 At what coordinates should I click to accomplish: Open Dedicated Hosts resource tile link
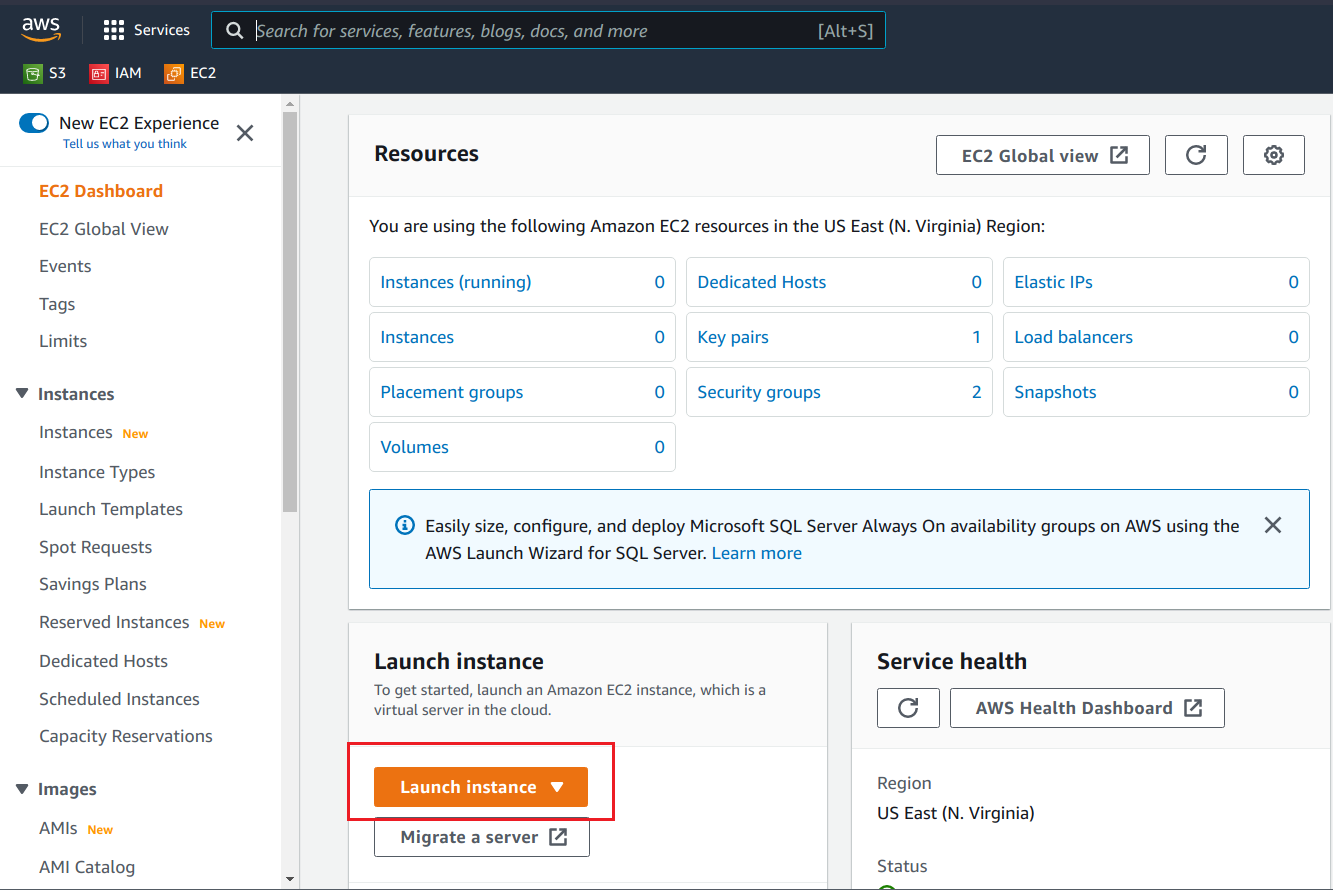coord(762,282)
